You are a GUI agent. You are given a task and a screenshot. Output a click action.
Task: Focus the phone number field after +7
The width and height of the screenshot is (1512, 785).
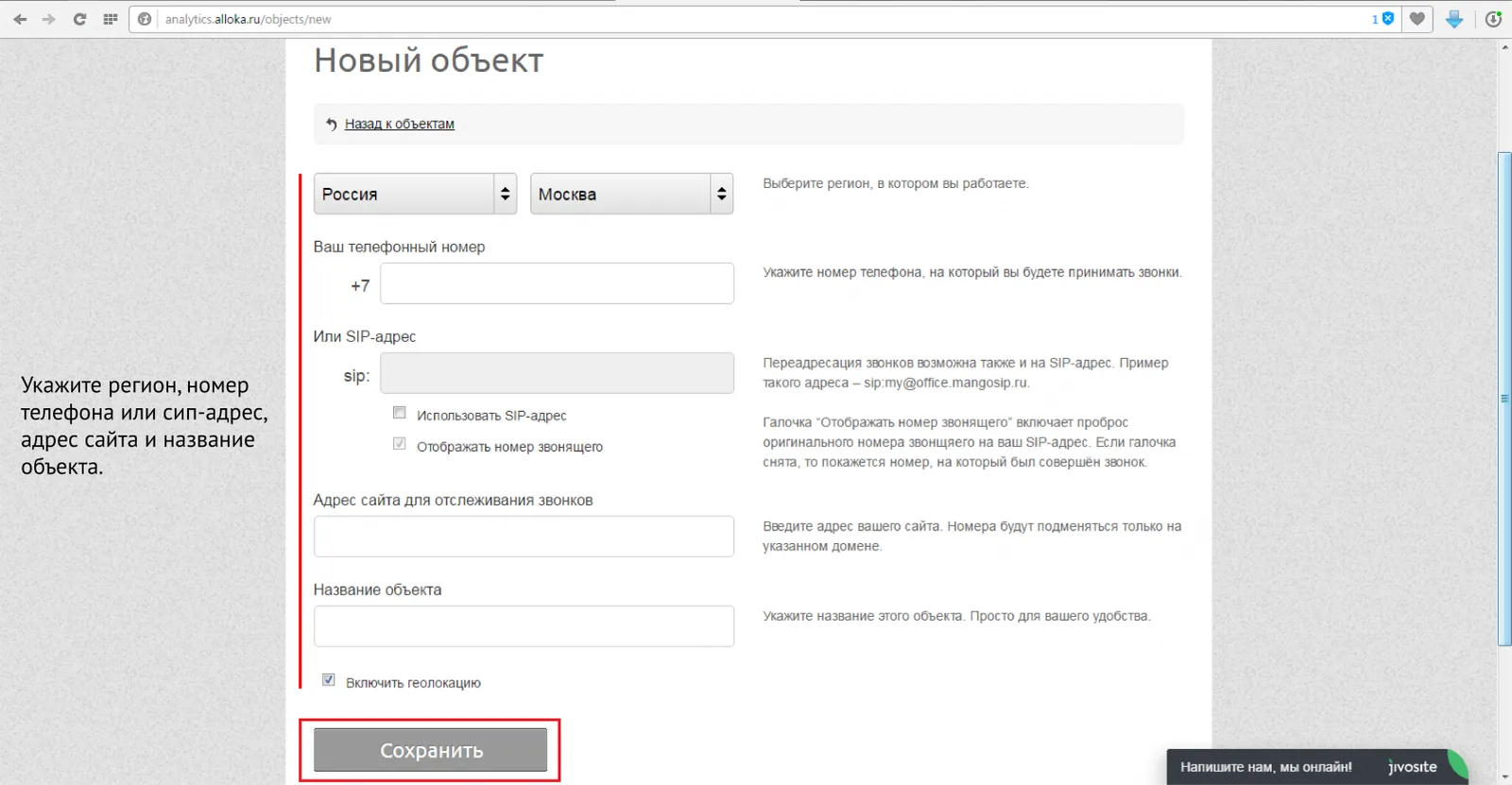point(557,283)
